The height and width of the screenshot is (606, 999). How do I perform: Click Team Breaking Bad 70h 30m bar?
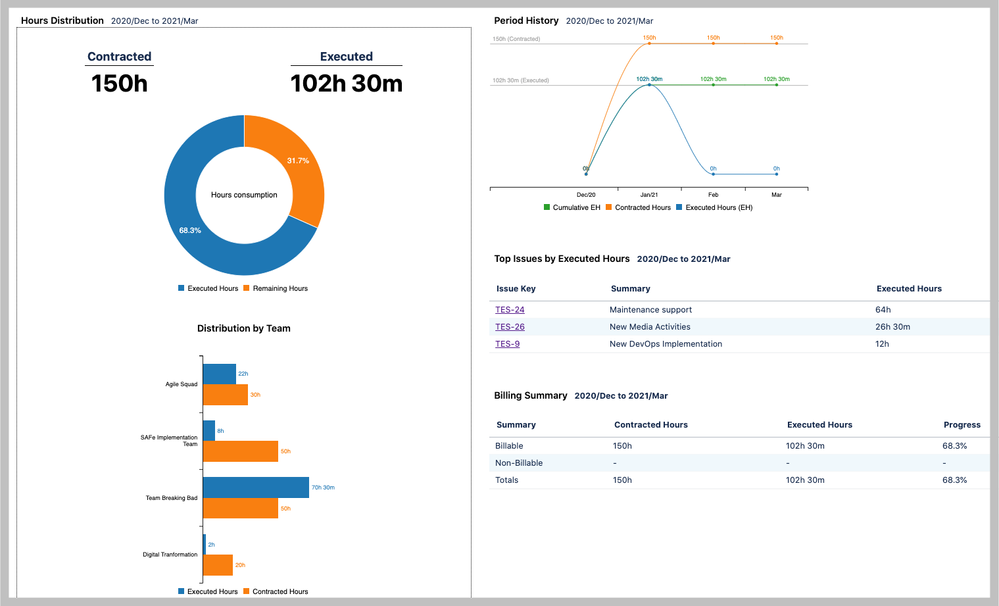[x=256, y=487]
